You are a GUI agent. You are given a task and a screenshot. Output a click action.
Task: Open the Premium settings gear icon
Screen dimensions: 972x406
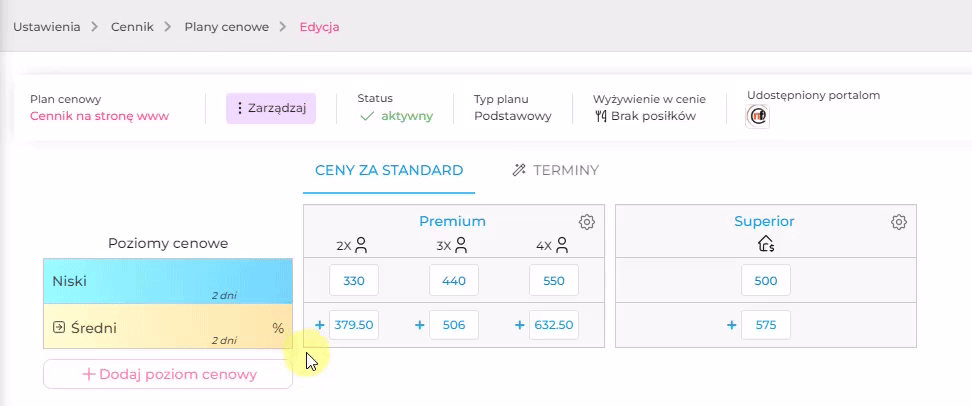[x=586, y=221]
